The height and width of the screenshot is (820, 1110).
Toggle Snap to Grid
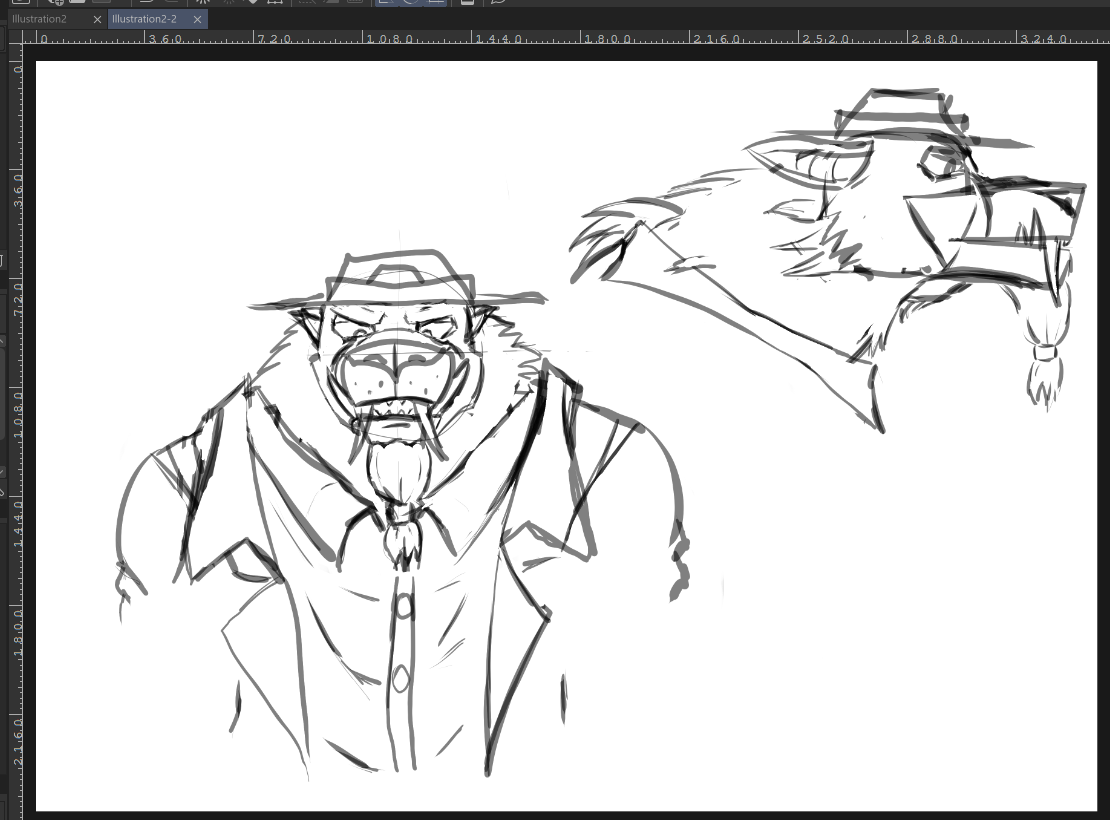pos(435,2)
